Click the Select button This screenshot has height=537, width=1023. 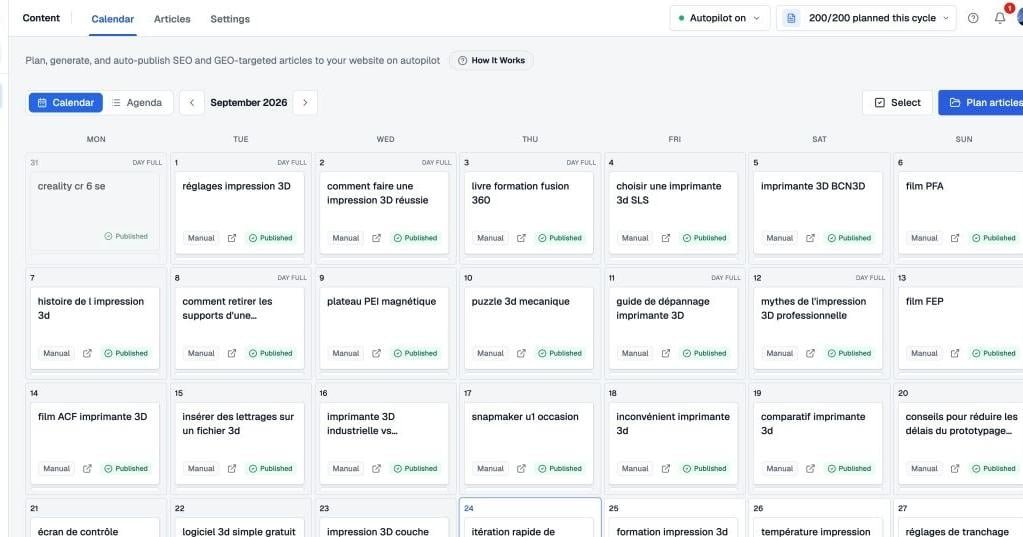tap(897, 102)
